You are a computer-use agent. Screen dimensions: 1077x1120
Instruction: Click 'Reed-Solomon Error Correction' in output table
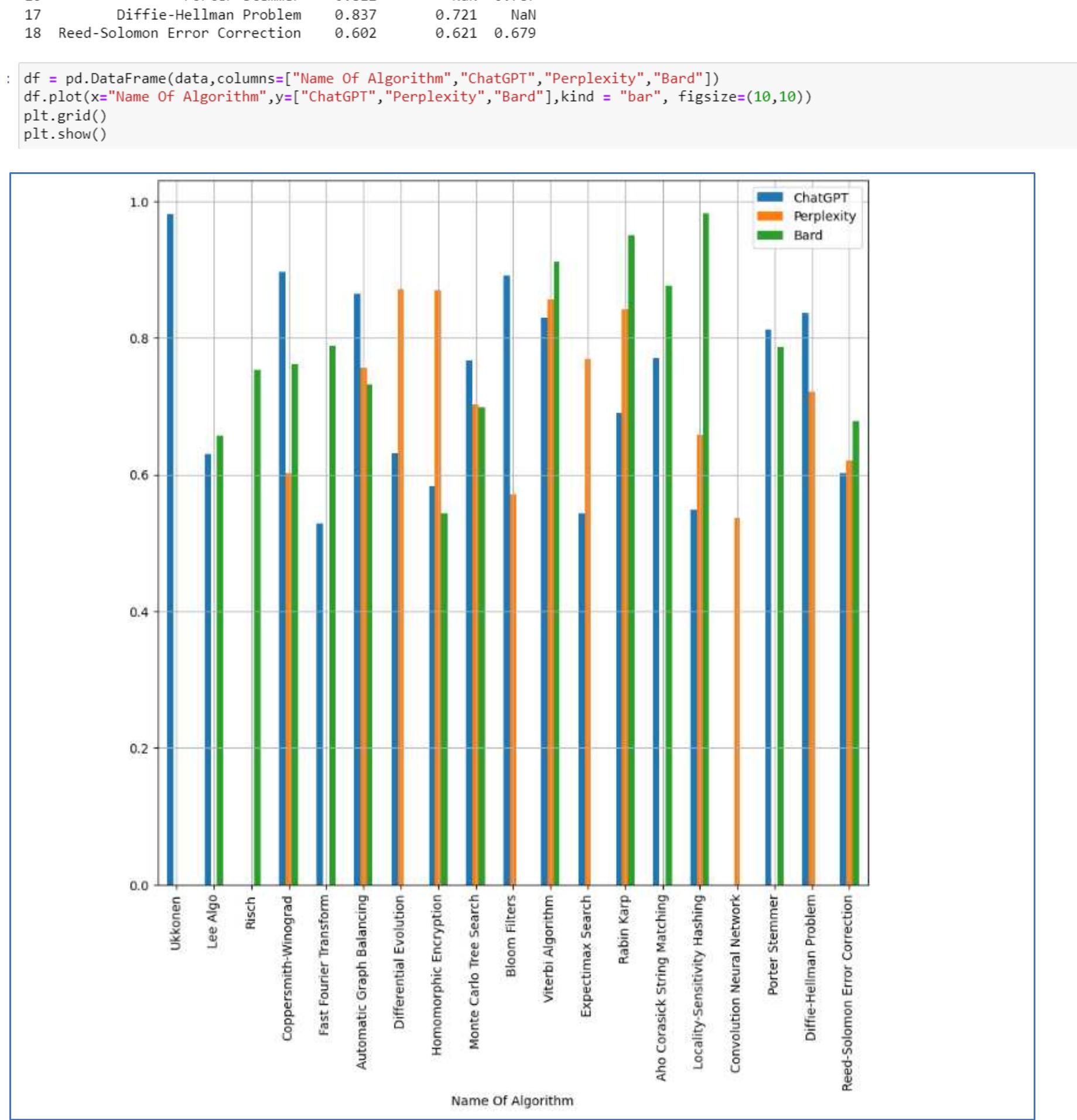(x=180, y=33)
